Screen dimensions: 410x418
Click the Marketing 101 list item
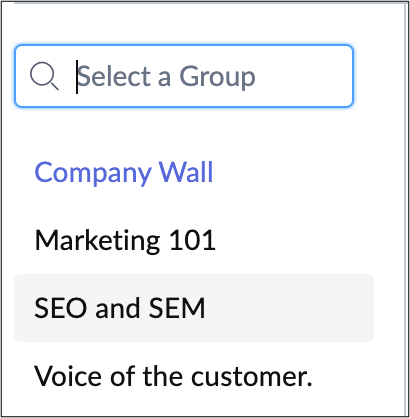click(194, 240)
